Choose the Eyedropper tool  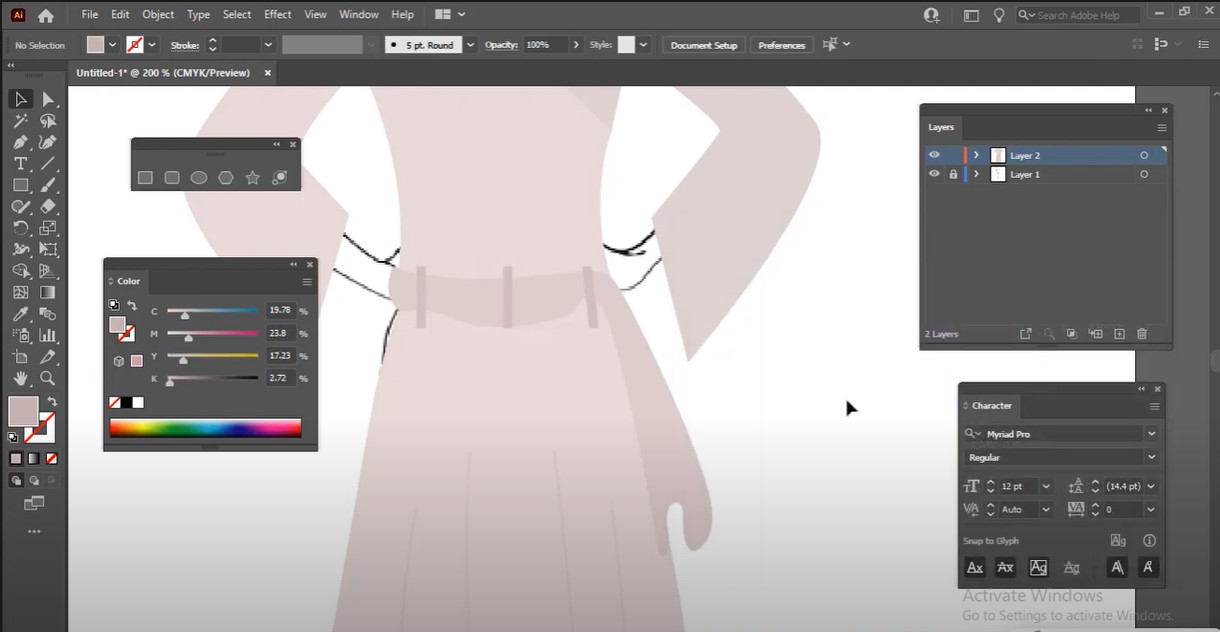point(20,314)
